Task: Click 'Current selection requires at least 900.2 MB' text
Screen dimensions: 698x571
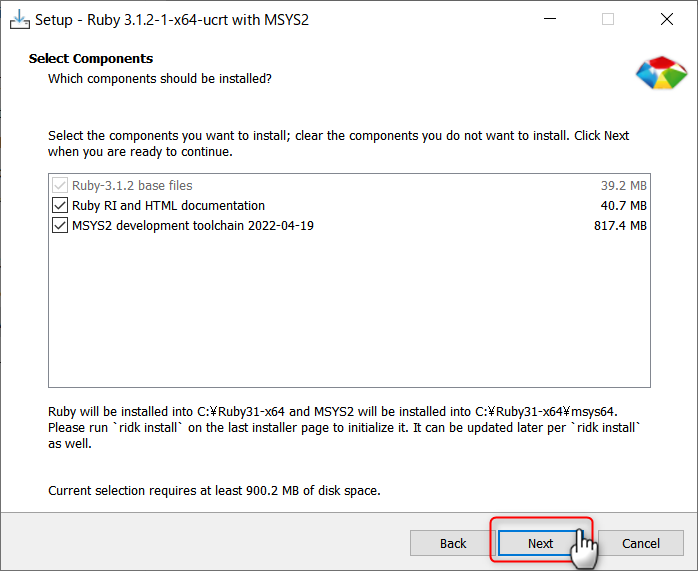Action: (x=214, y=490)
